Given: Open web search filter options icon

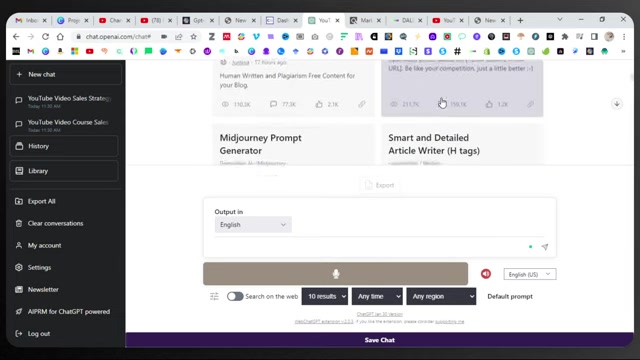Looking at the screenshot, I should 214,296.
